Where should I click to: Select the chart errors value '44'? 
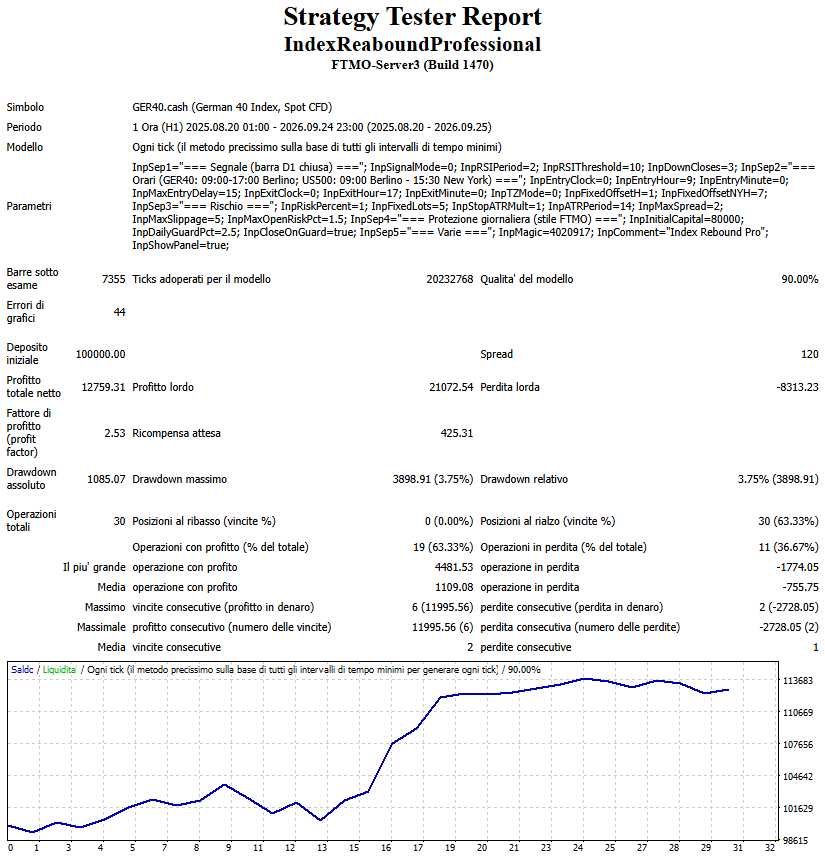119,312
